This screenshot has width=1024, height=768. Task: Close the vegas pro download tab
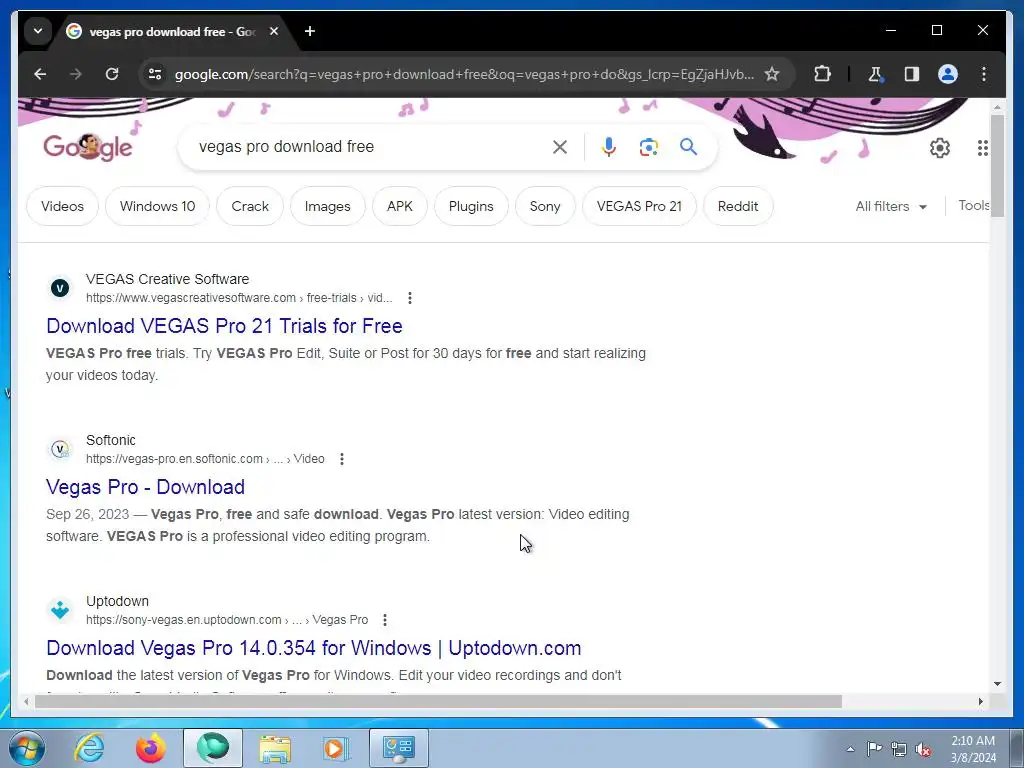click(274, 31)
